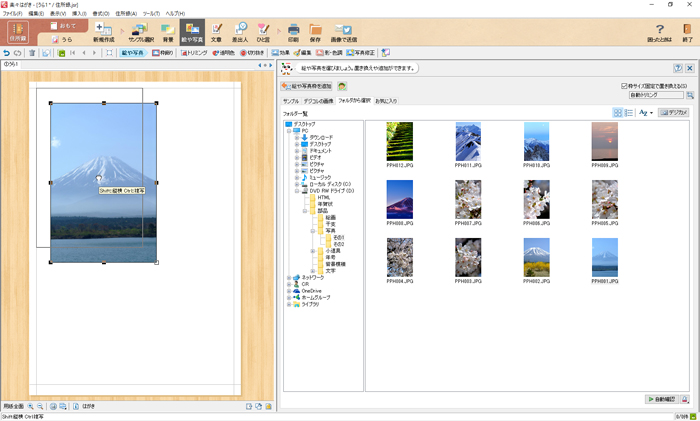Open the 書式(O) menu

(x=98, y=13)
